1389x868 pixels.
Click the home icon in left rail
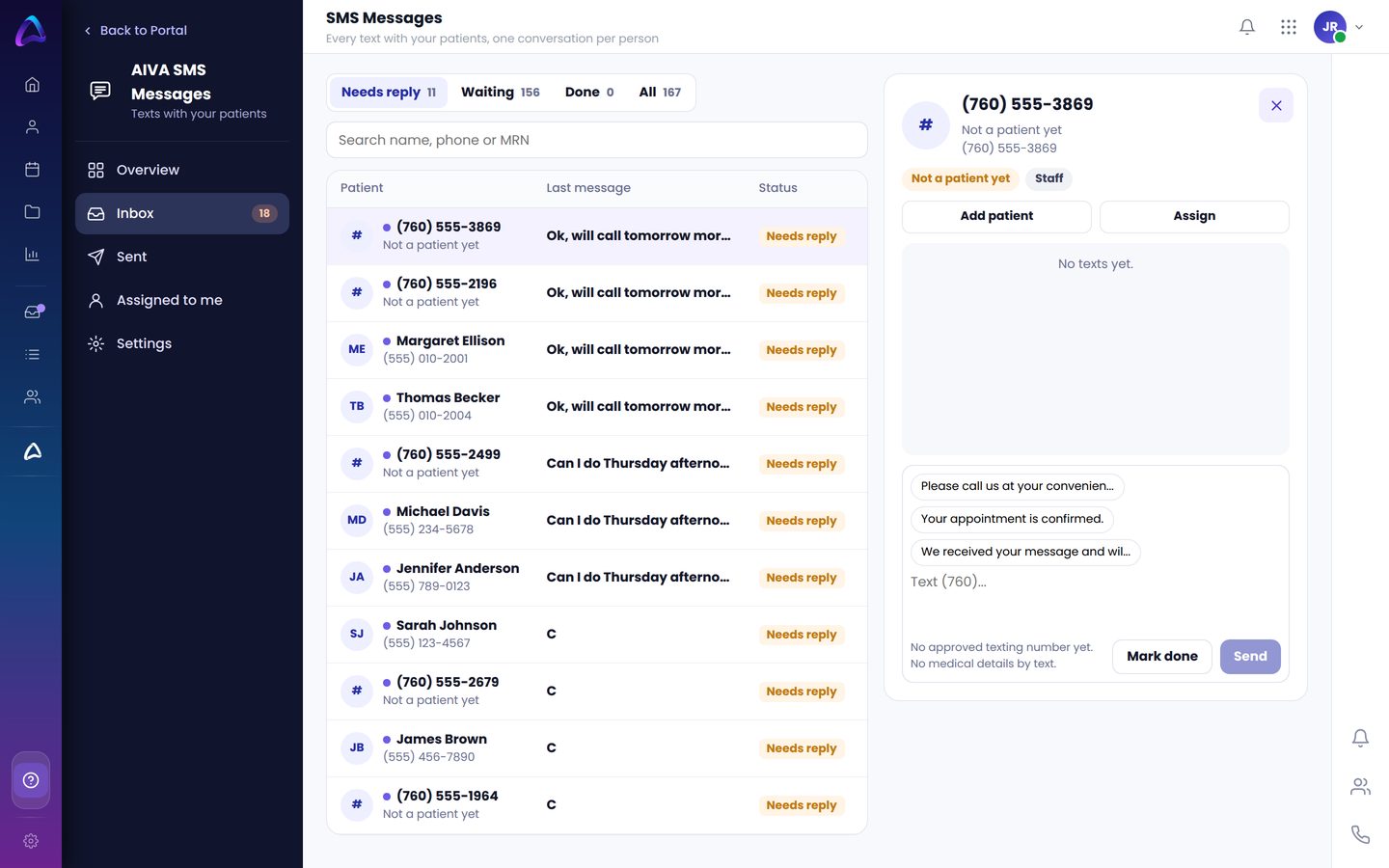tap(32, 85)
